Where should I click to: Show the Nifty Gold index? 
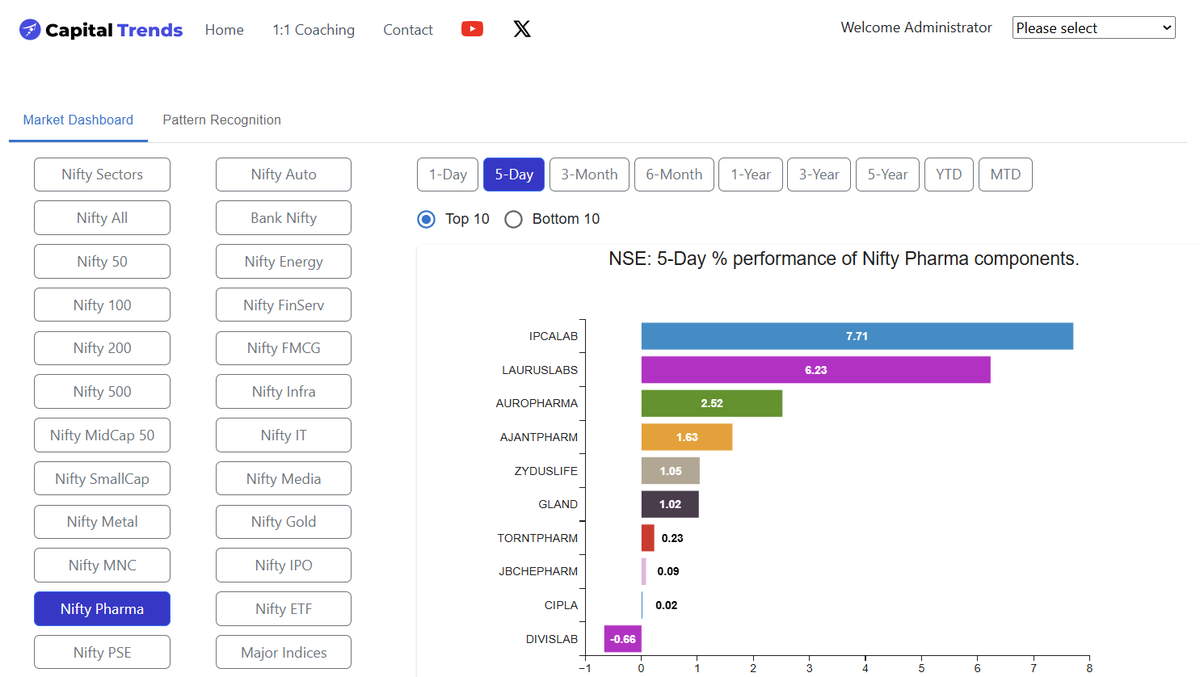pos(283,522)
